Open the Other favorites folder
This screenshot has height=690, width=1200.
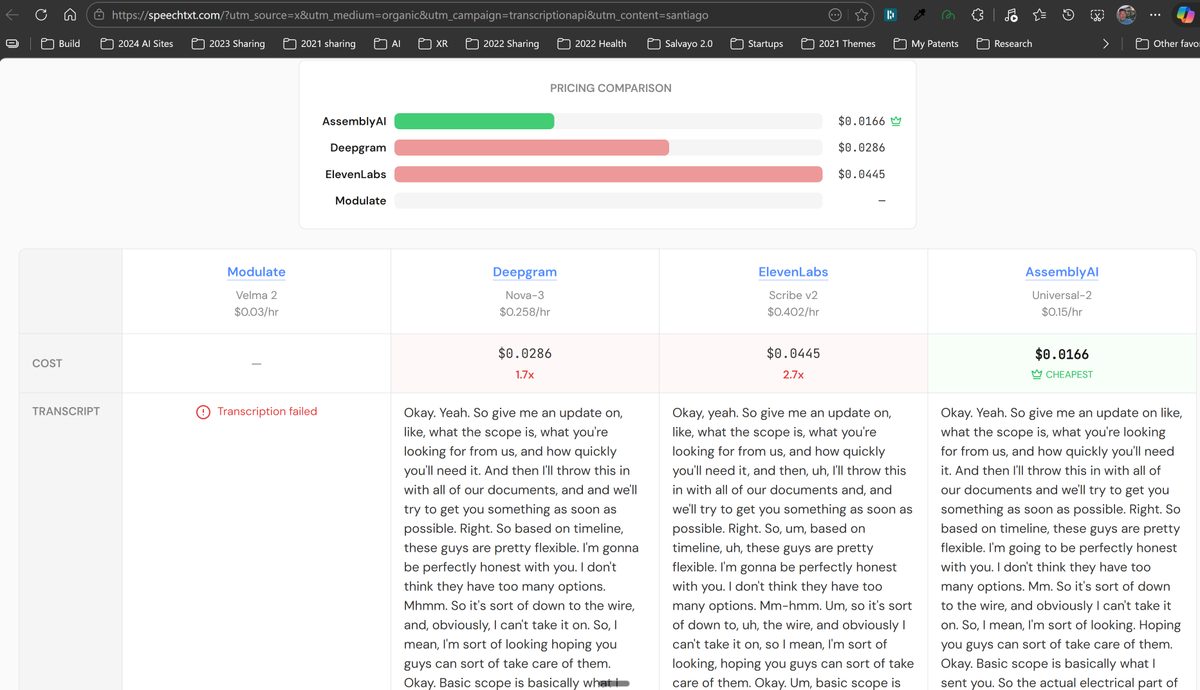[x=1166, y=44]
